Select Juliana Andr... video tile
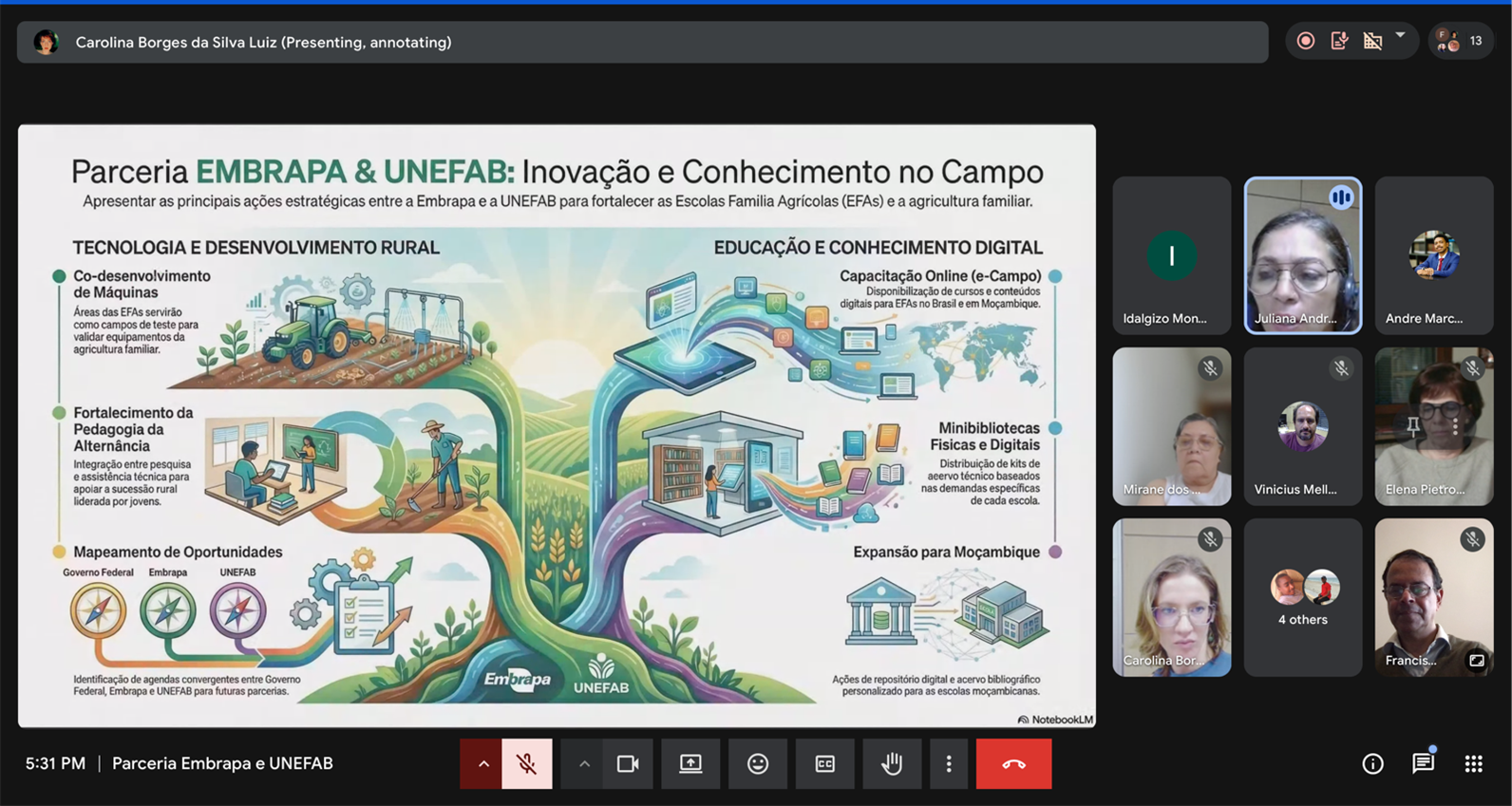Viewport: 1512px width, 806px height. pos(1302,255)
